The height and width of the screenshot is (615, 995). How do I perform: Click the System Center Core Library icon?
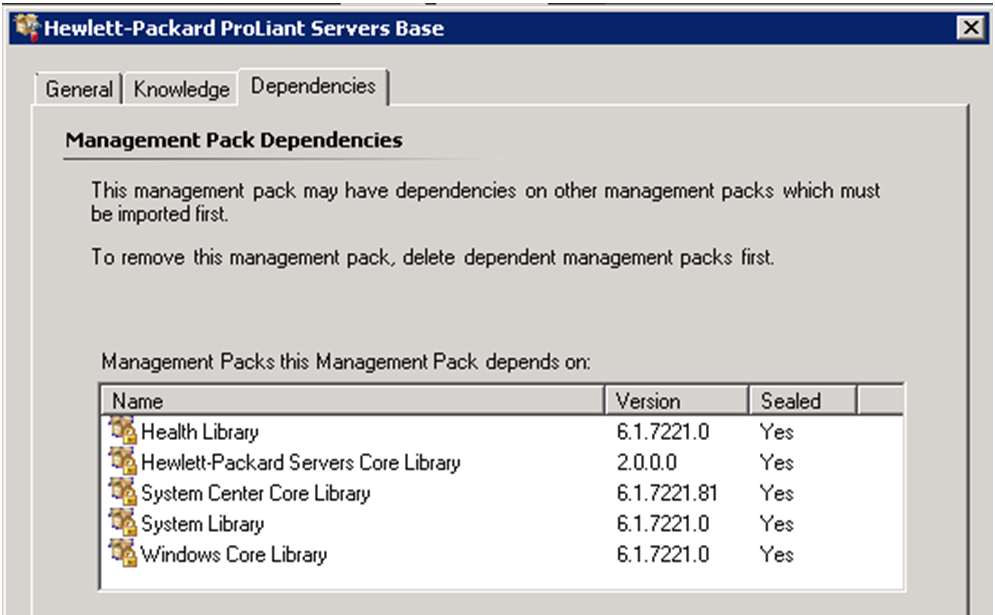pyautogui.click(x=123, y=493)
